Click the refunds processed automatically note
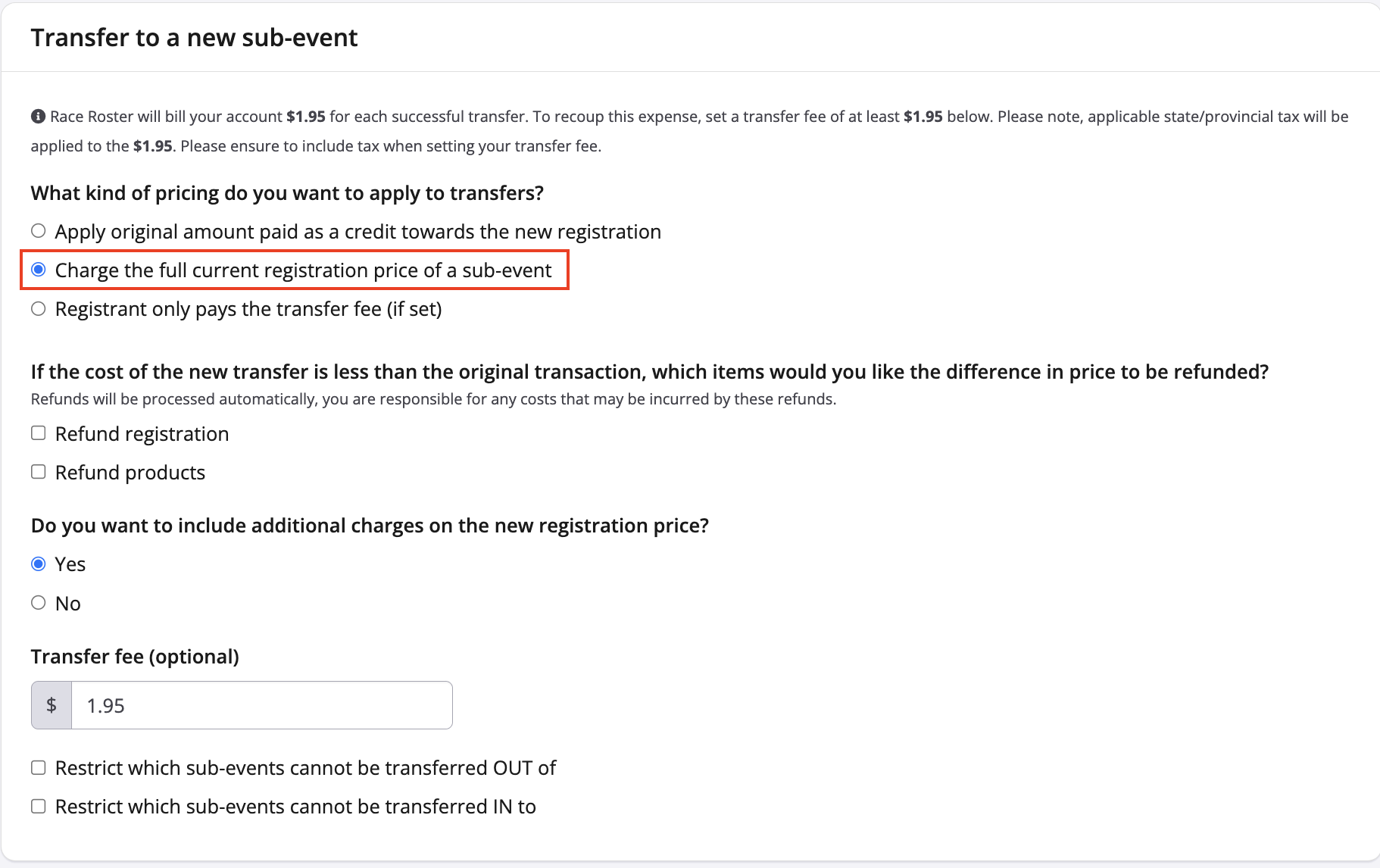The height and width of the screenshot is (868, 1380). [x=433, y=398]
